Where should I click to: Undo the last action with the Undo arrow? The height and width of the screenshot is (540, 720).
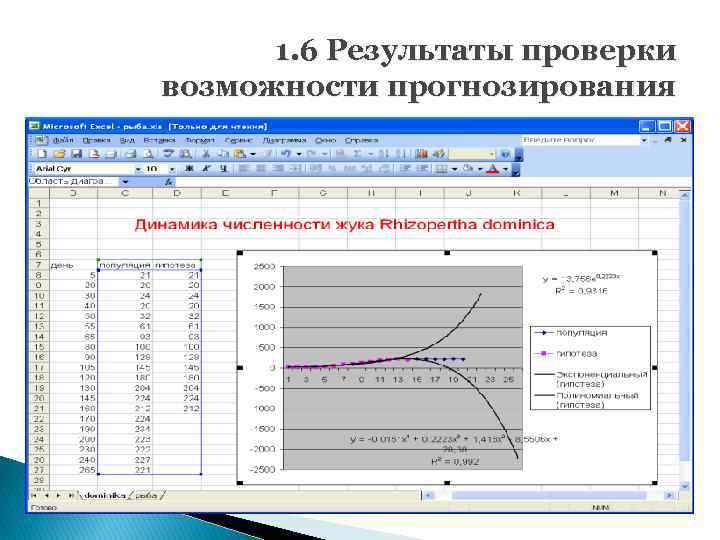coord(286,154)
